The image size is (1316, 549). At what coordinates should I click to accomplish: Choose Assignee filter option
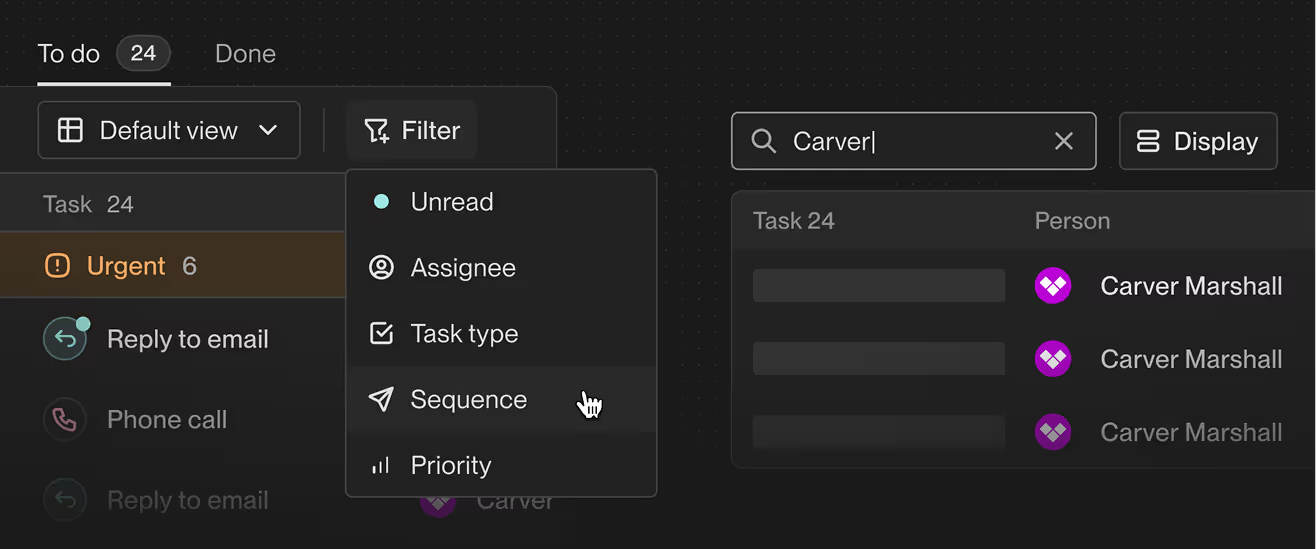coord(462,268)
